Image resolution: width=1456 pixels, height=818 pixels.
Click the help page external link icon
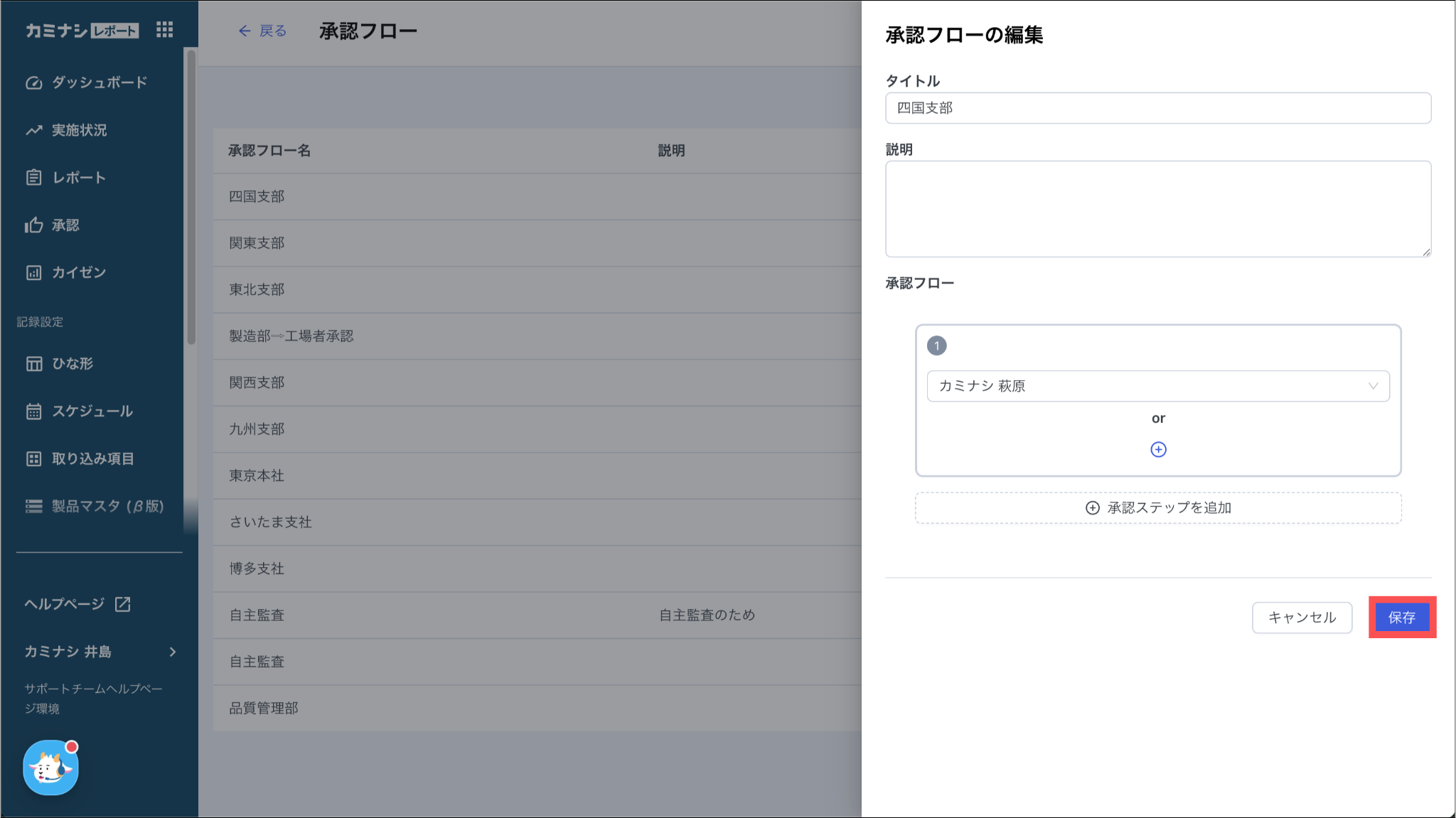pos(123,604)
